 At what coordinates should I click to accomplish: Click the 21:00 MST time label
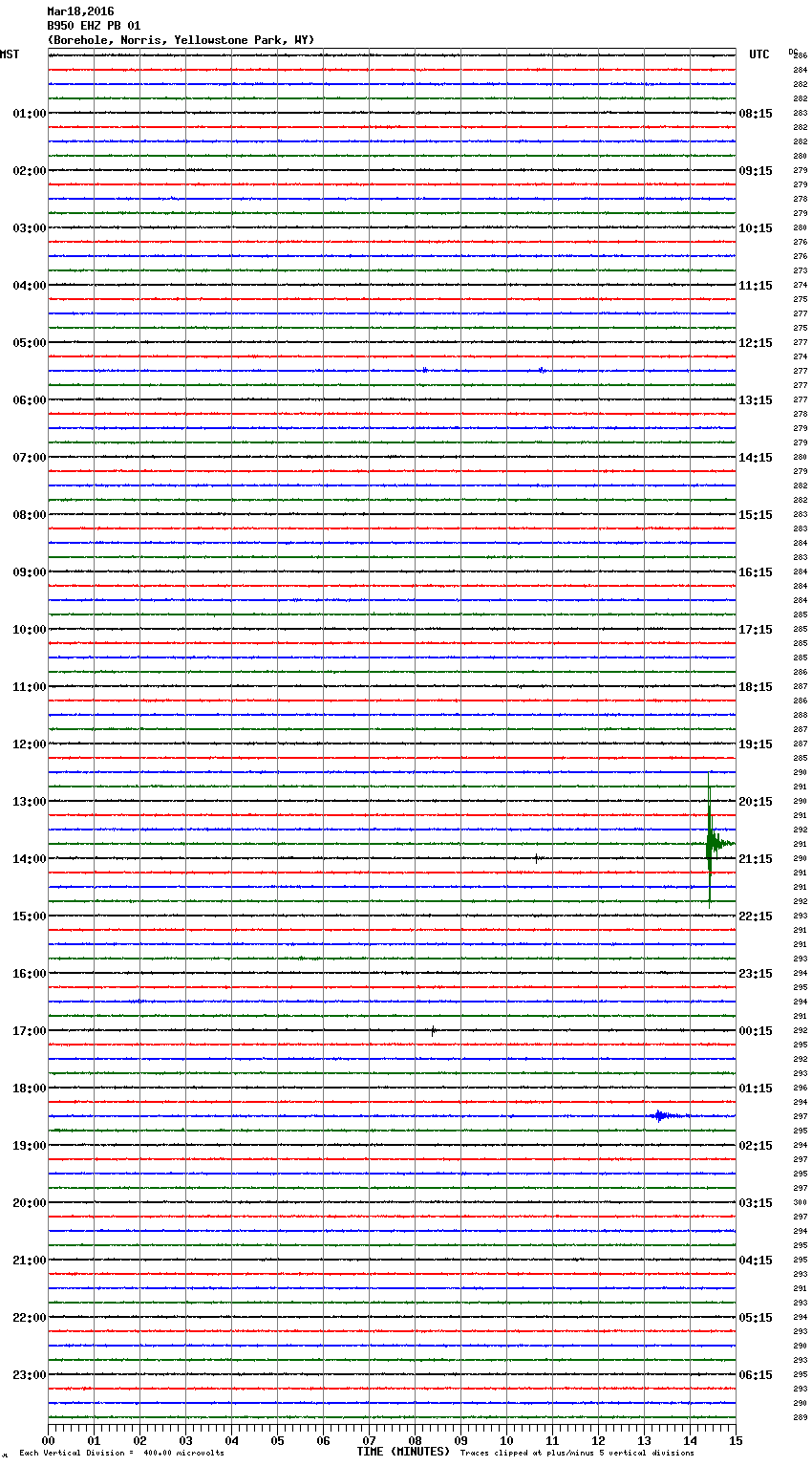click(x=30, y=1261)
